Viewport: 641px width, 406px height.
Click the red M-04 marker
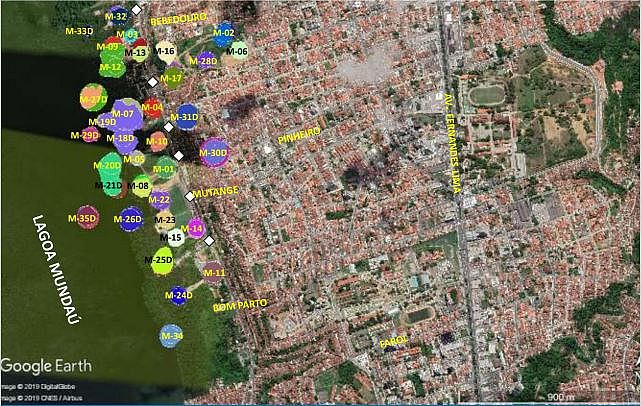152,107
